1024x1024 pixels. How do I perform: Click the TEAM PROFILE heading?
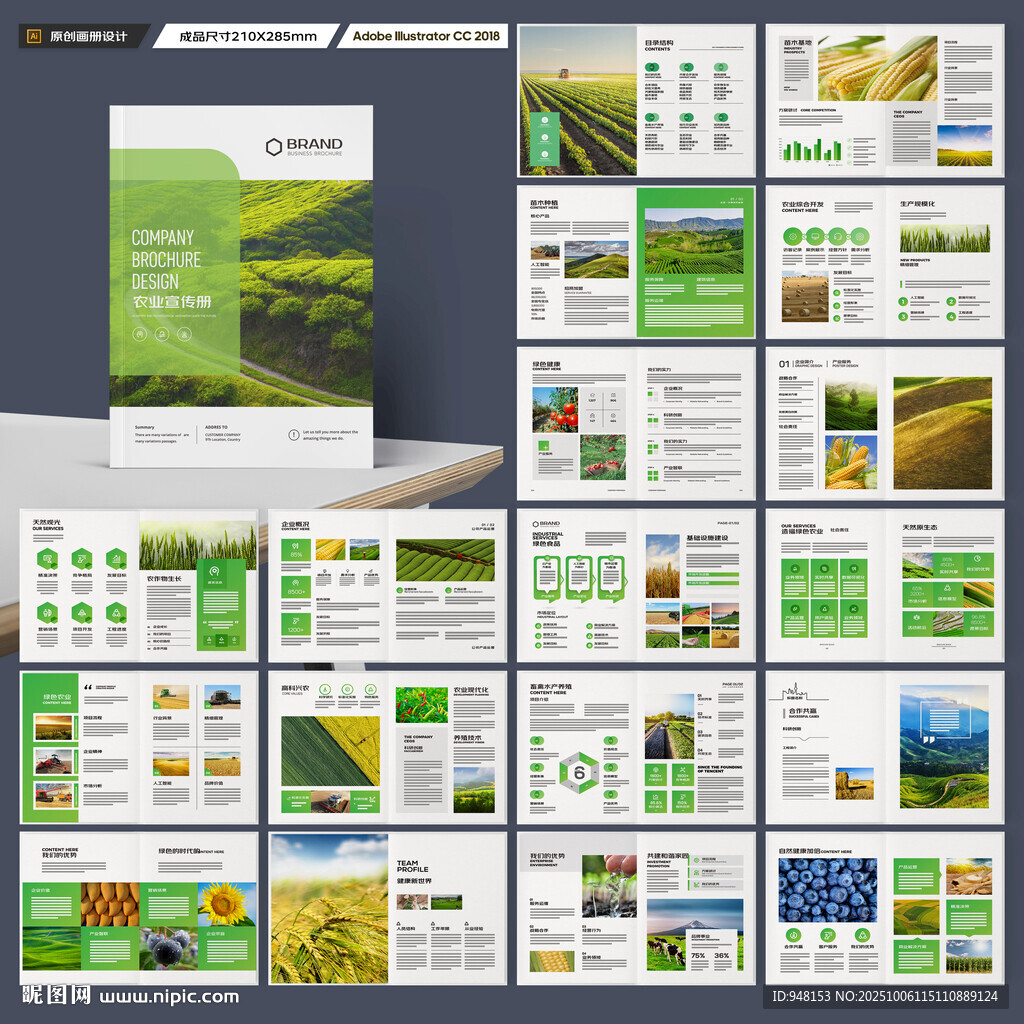pos(412,866)
